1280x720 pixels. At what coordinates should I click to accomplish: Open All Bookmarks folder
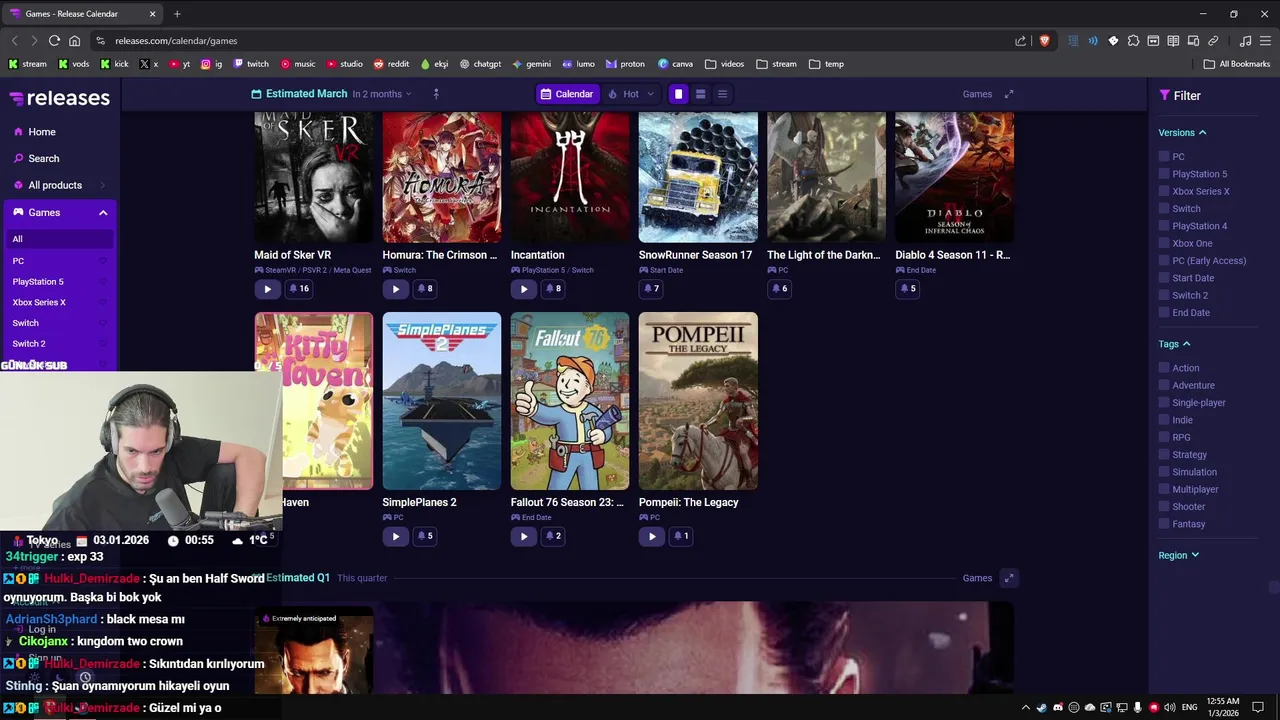[1236, 64]
